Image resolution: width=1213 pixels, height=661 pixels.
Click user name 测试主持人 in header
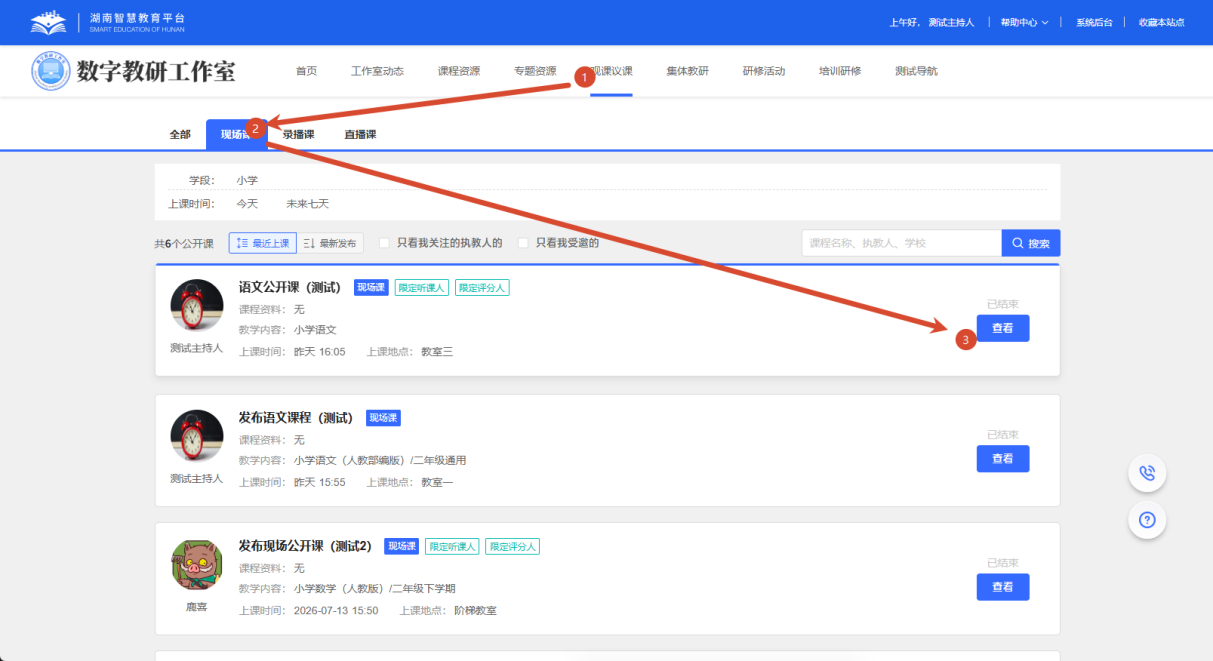951,22
